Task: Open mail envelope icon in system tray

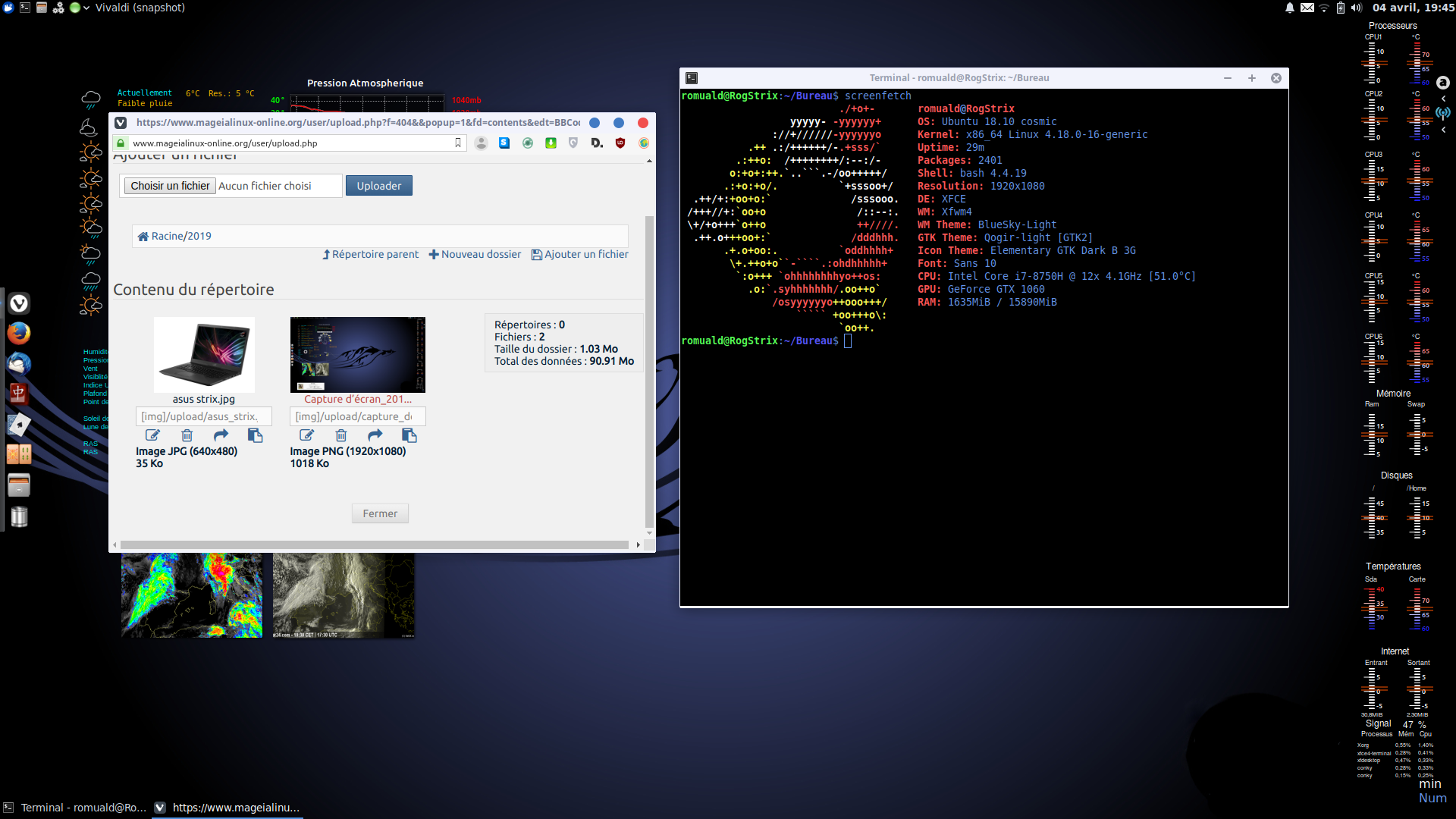Action: 1307,8
